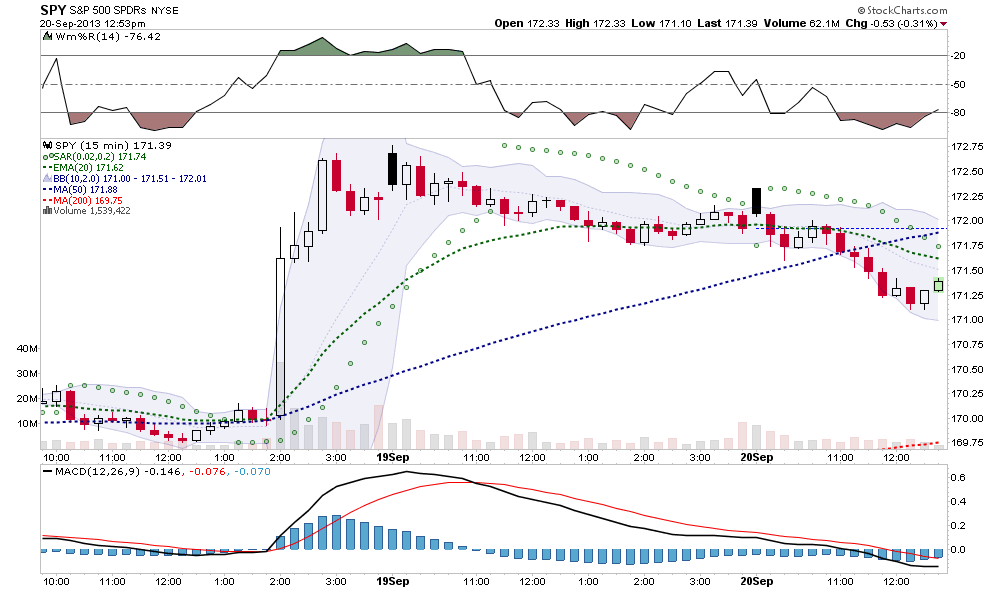
Task: Click the 10M volume axis label
Action: click(x=27, y=424)
